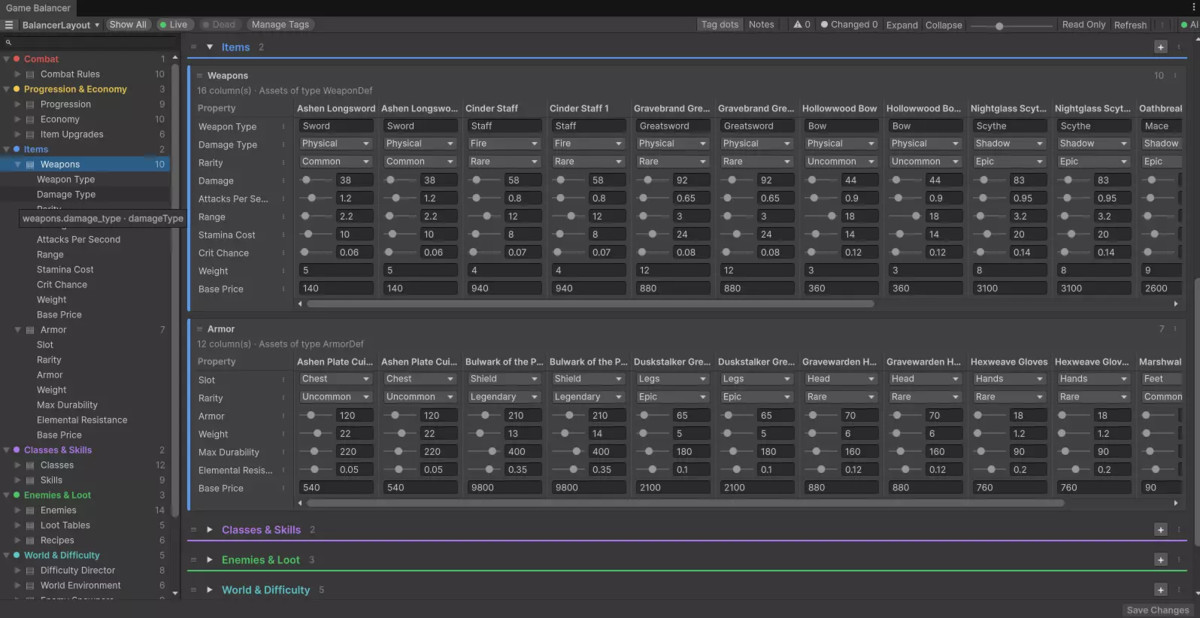
Task: Adjust Damage slider for first Ashen Longsword
Action: [315, 180]
